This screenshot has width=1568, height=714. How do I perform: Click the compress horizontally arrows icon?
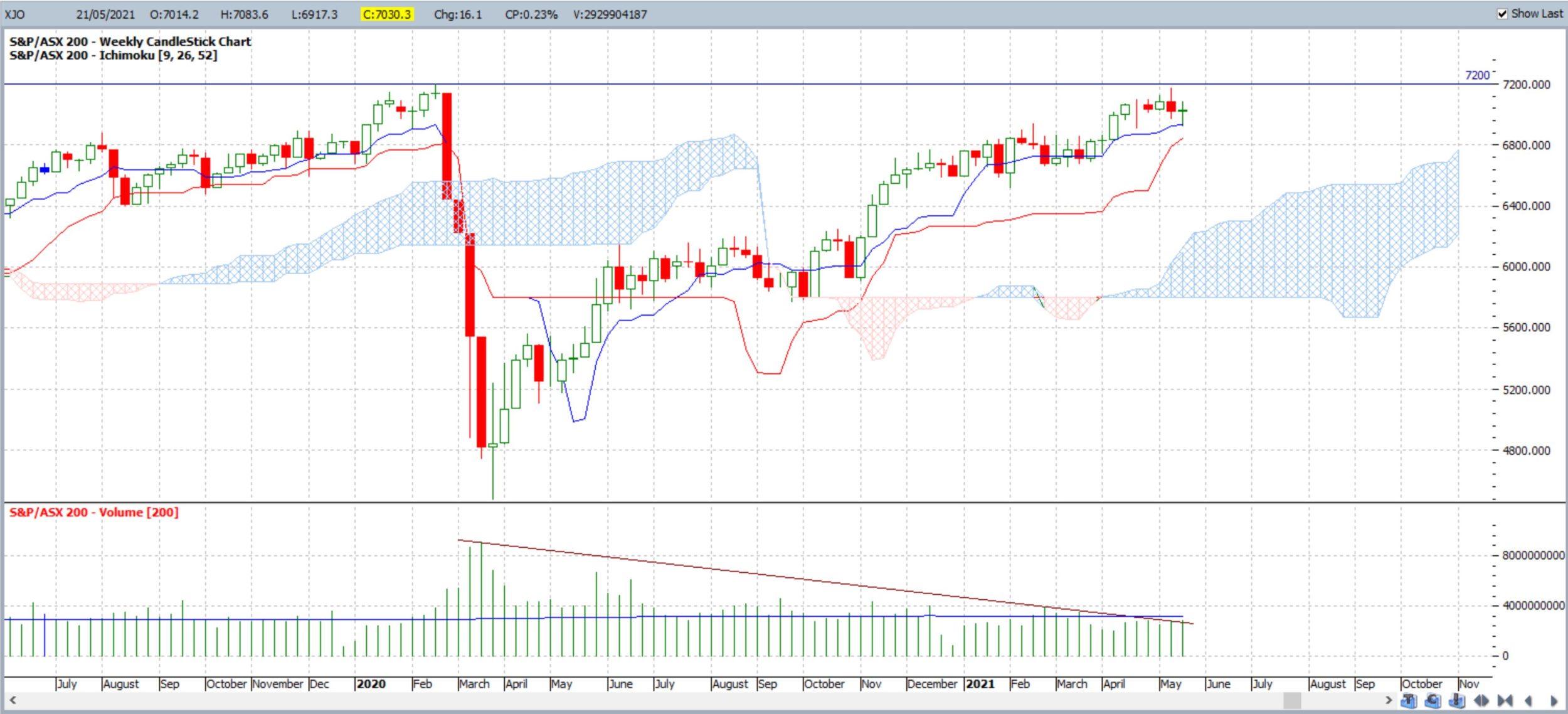click(x=1505, y=701)
